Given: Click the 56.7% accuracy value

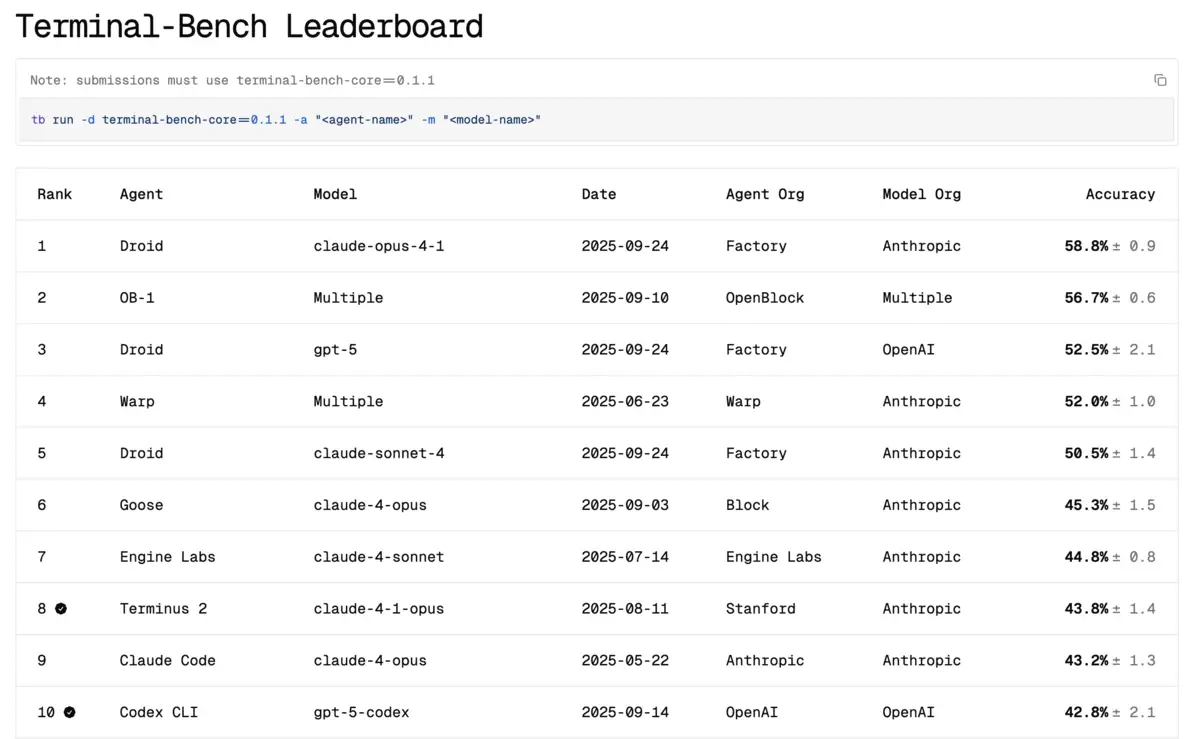Looking at the screenshot, I should [1086, 298].
